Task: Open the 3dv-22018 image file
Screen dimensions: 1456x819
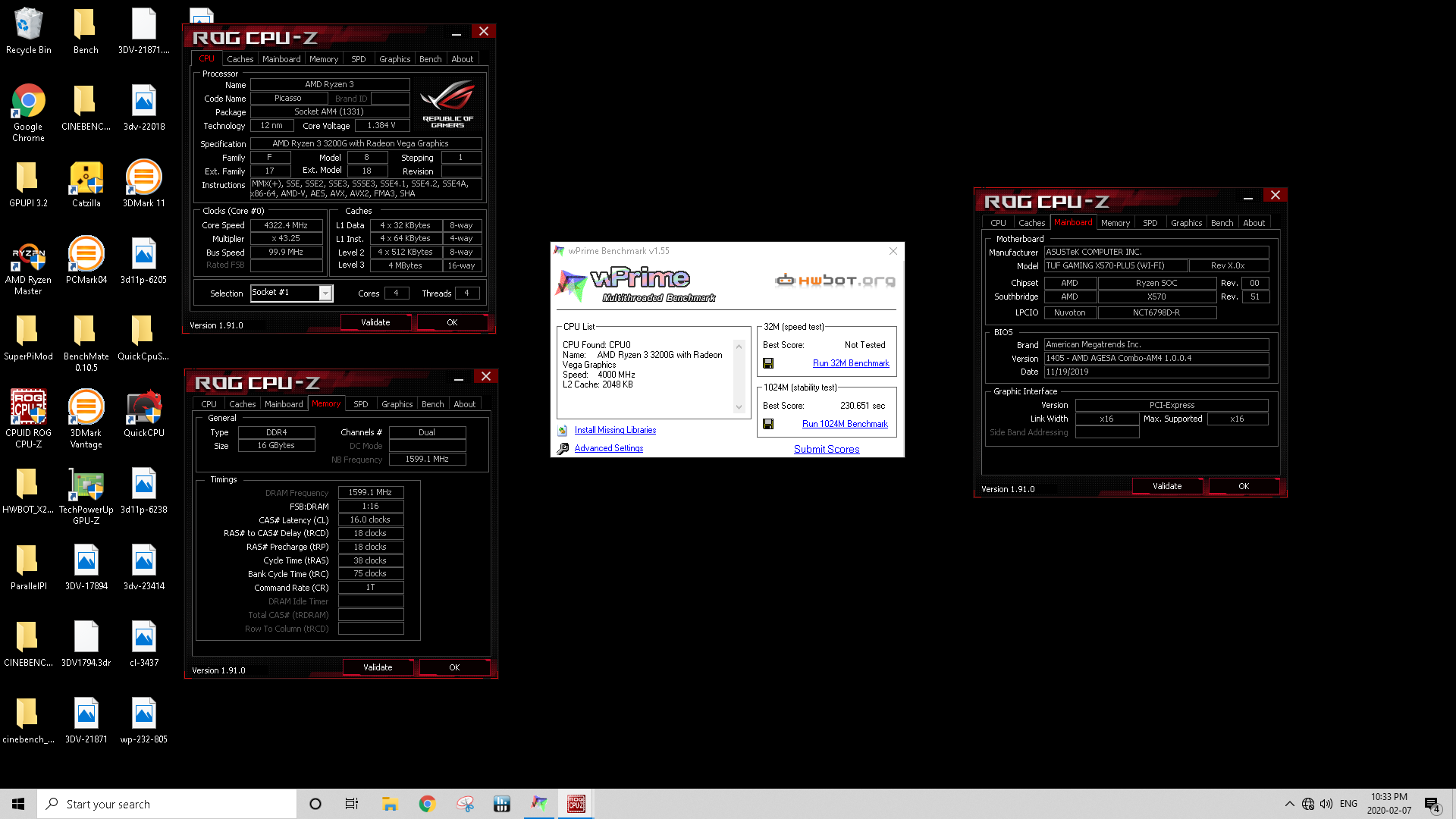Action: (143, 108)
